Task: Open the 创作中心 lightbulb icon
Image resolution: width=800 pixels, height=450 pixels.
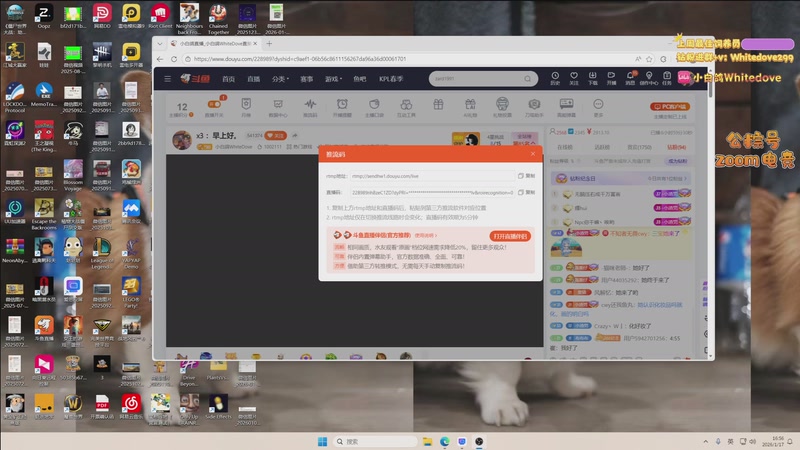Action: pyautogui.click(x=649, y=78)
